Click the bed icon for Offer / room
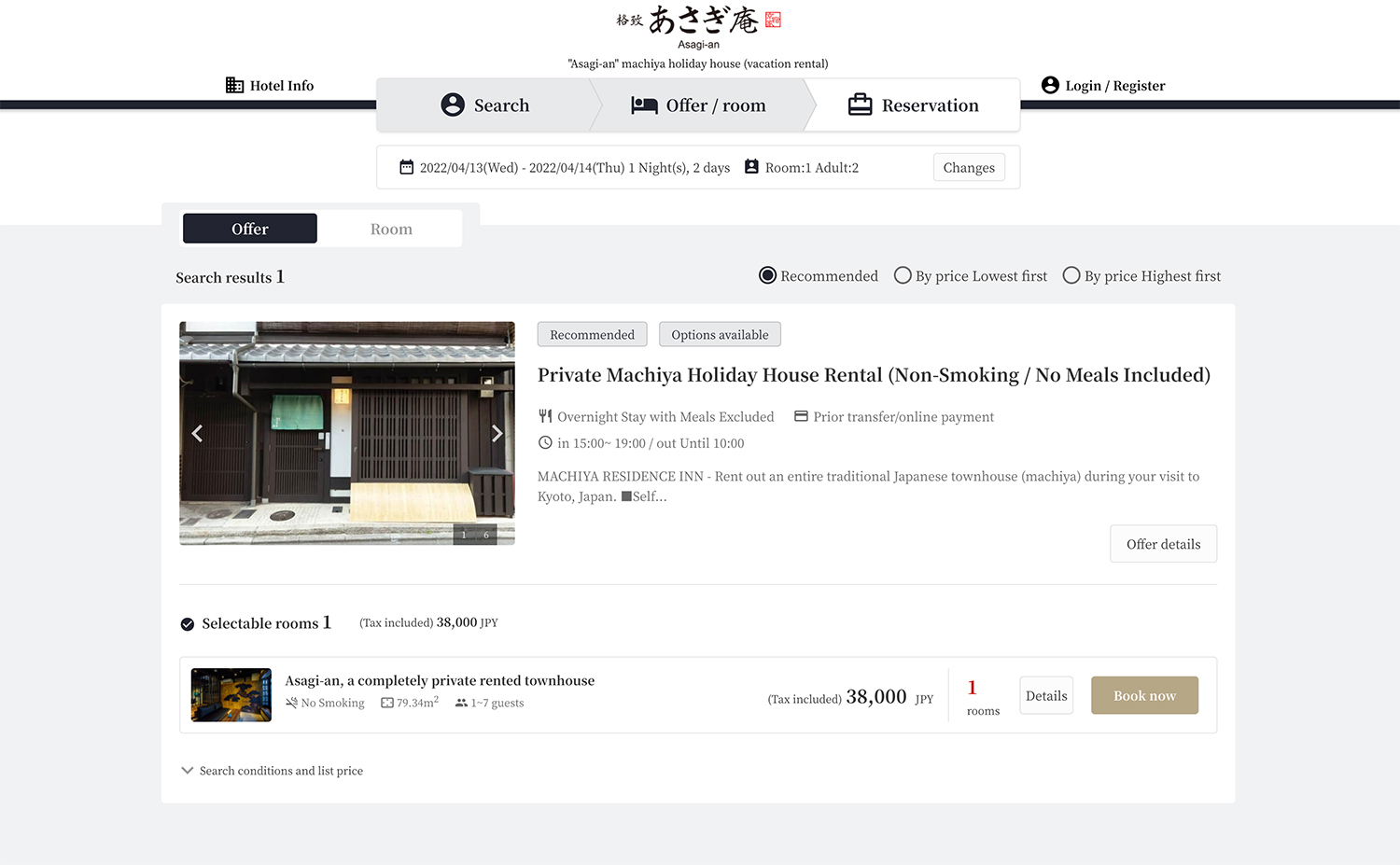This screenshot has width=1400, height=865. (x=644, y=105)
